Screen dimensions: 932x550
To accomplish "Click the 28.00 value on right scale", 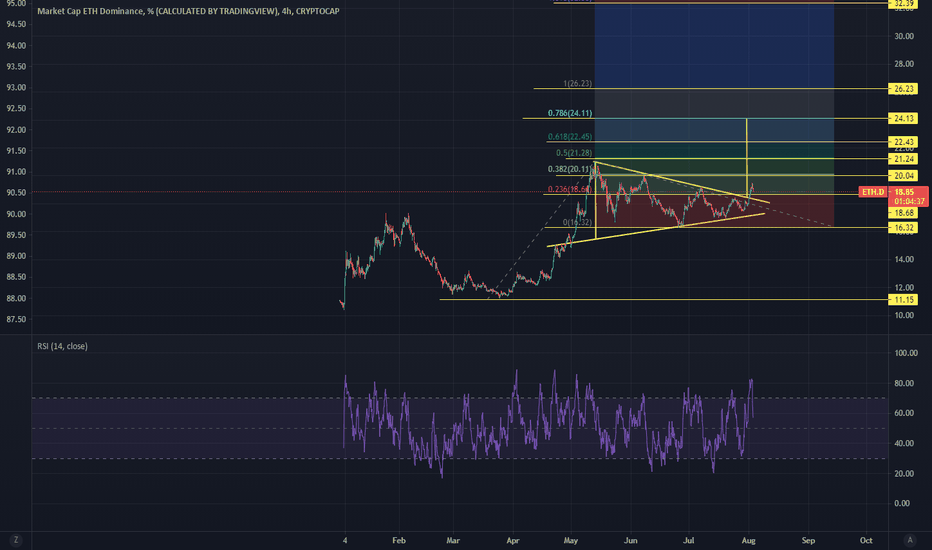I will 903,64.
